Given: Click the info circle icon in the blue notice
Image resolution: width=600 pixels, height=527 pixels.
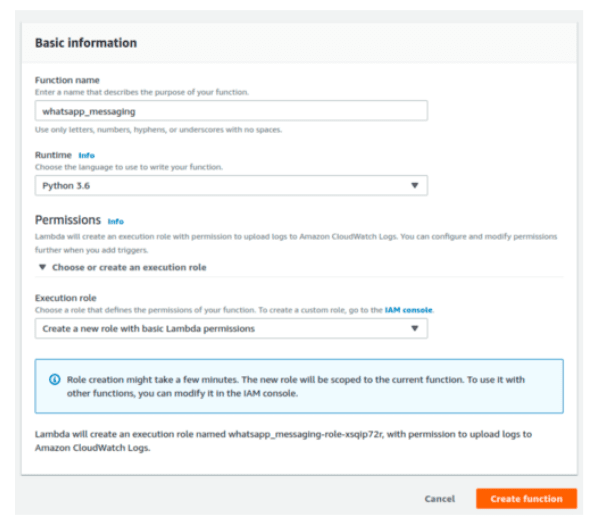Looking at the screenshot, I should tap(55, 380).
